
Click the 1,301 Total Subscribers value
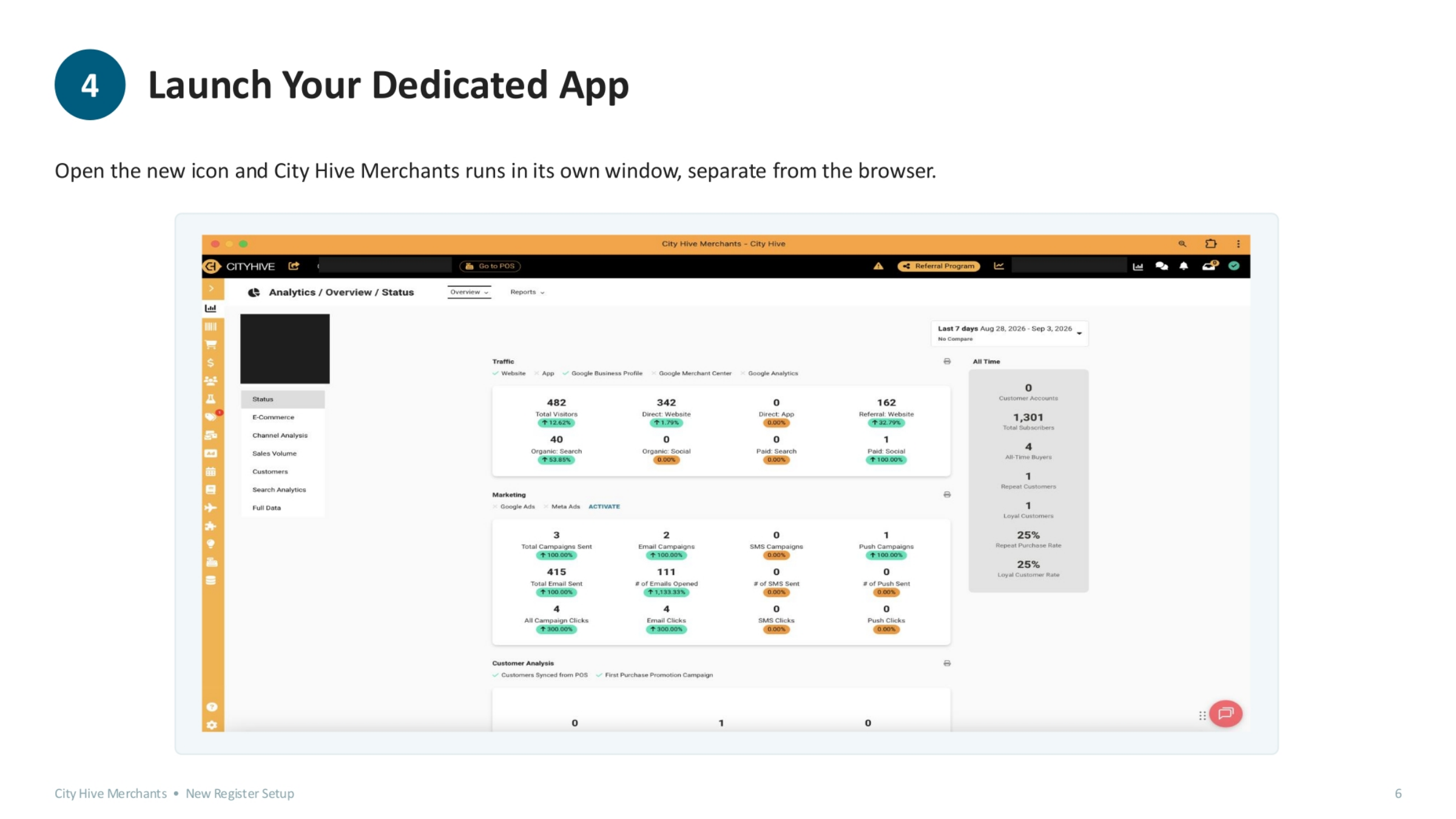coord(1028,417)
